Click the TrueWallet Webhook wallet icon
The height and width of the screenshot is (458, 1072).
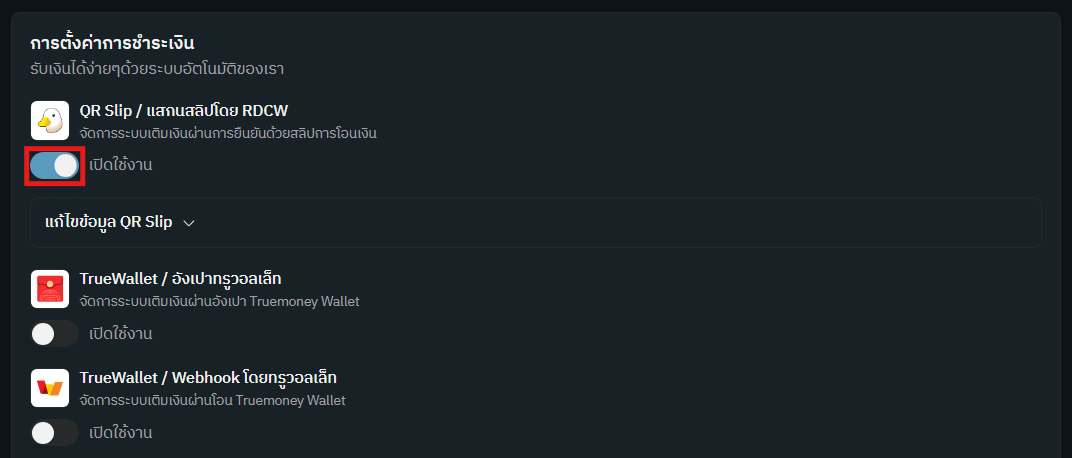pyautogui.click(x=50, y=388)
